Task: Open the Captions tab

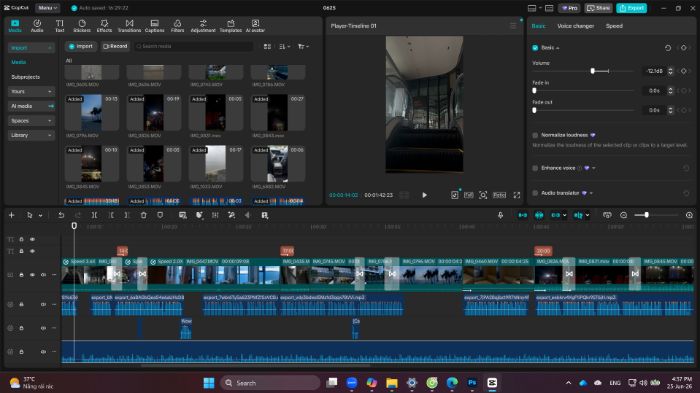Action: [x=154, y=26]
